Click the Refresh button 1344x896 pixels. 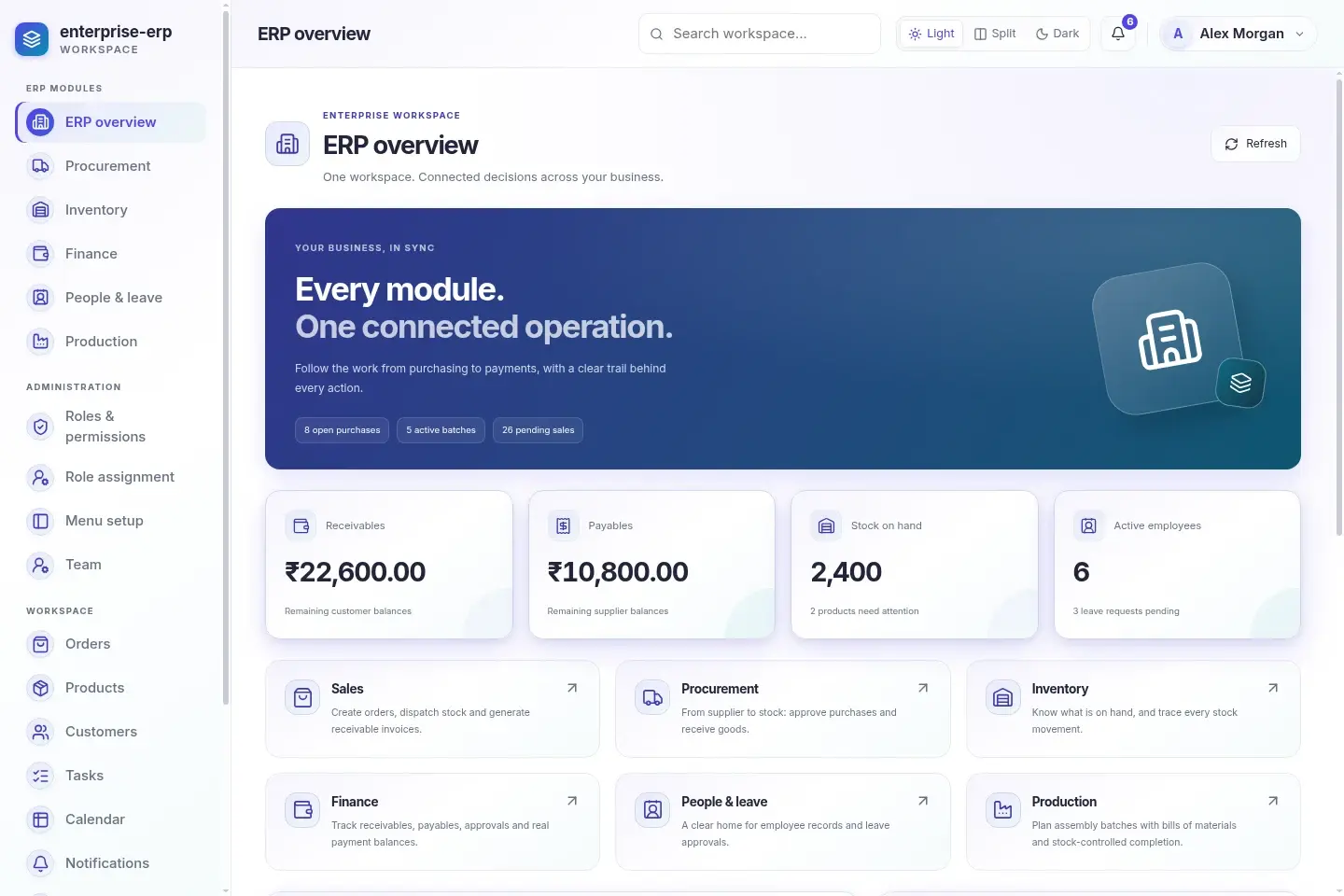1255,144
